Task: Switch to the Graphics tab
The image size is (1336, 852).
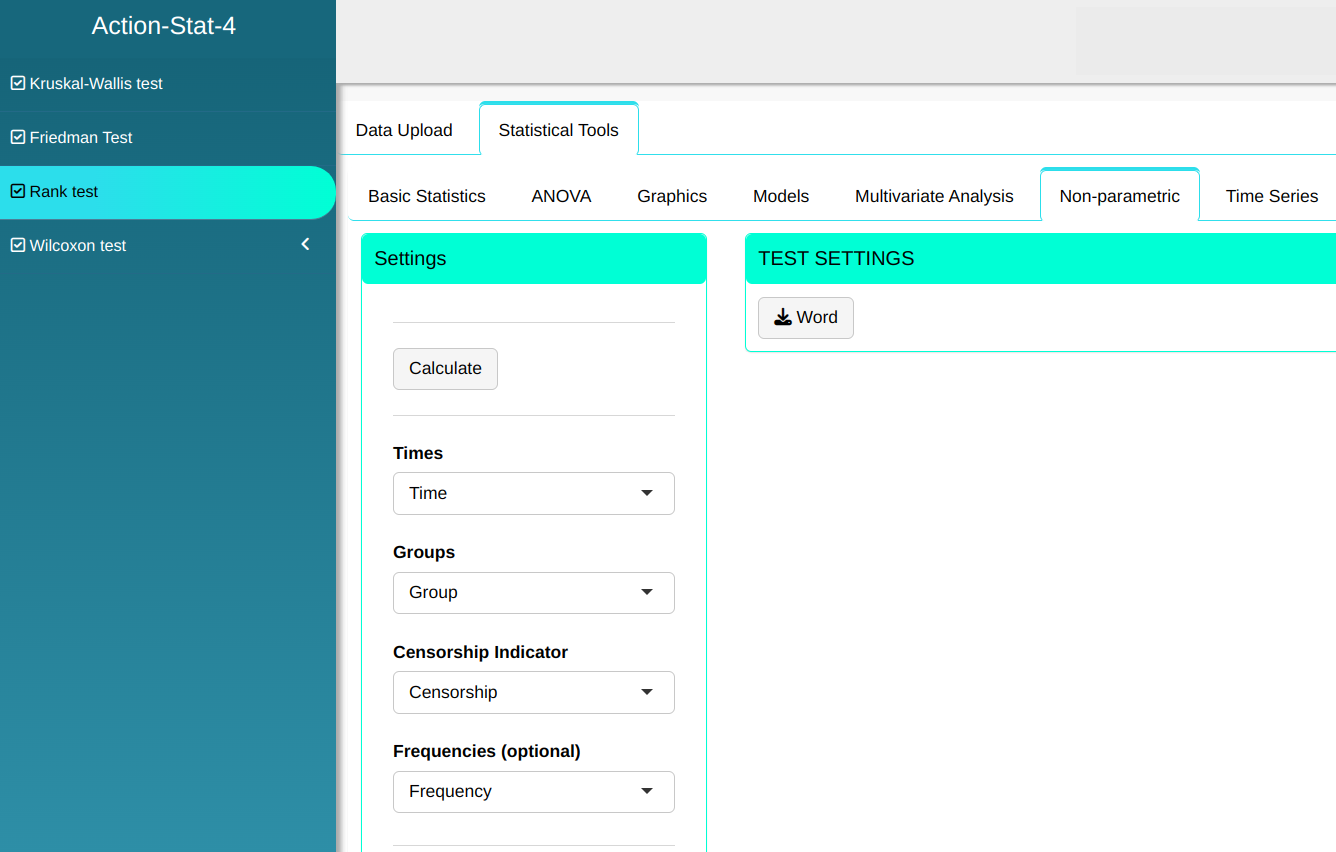Action: (672, 196)
